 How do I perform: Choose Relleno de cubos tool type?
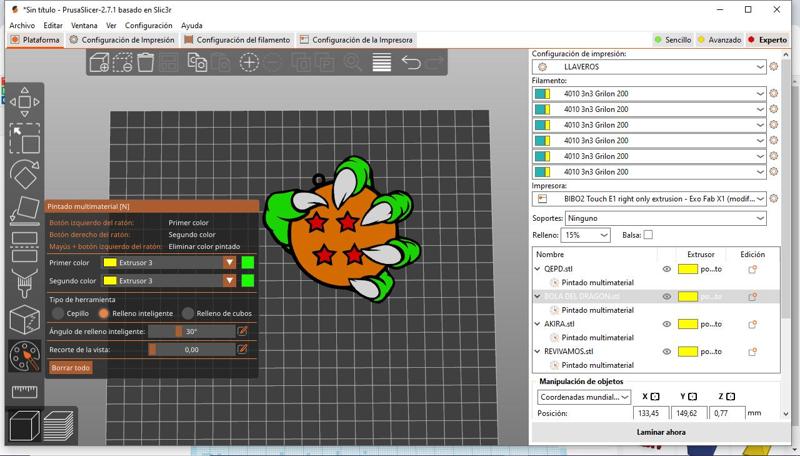coord(187,313)
